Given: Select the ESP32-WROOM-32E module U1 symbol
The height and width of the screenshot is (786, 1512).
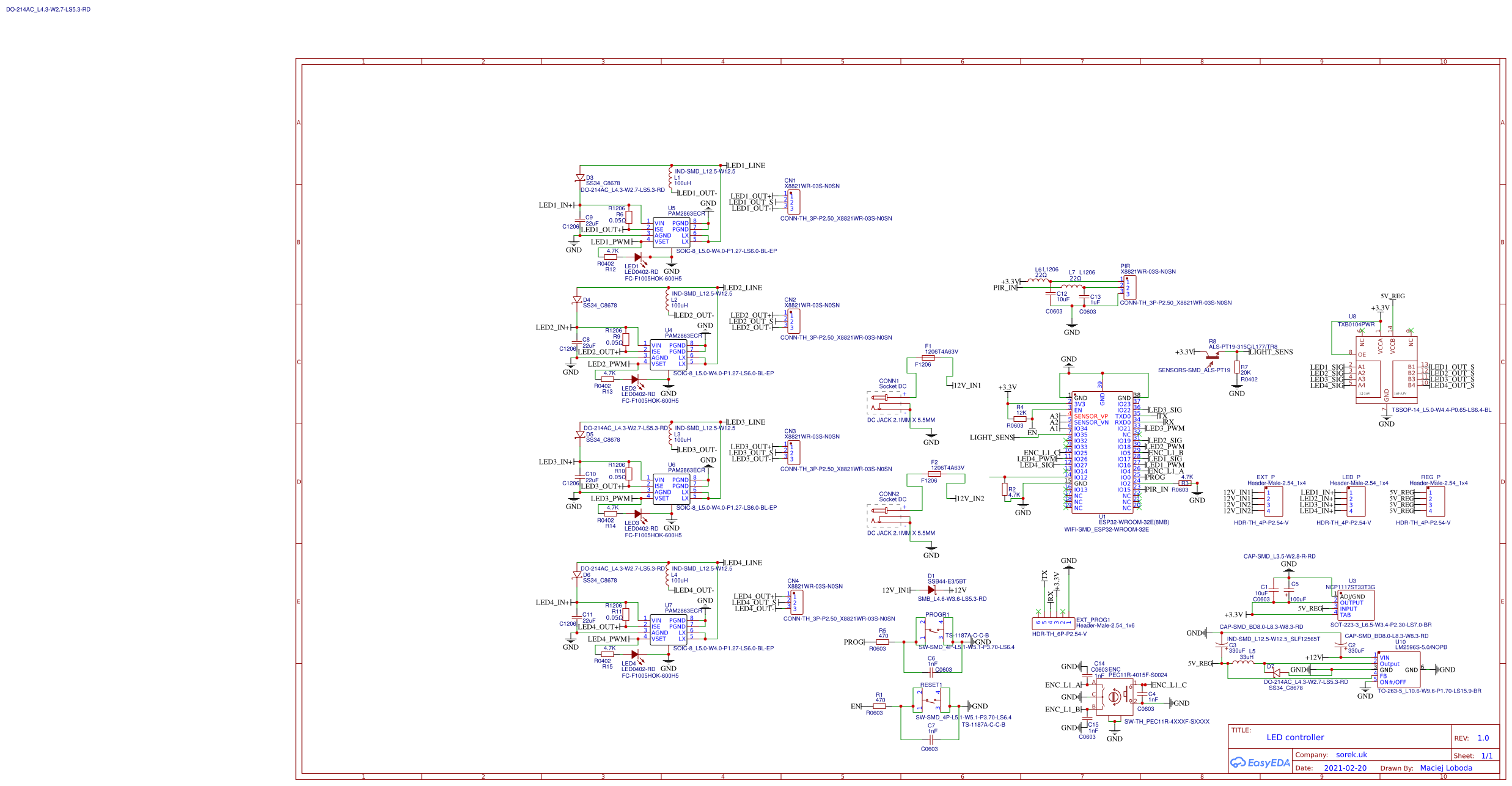Looking at the screenshot, I should (1102, 452).
